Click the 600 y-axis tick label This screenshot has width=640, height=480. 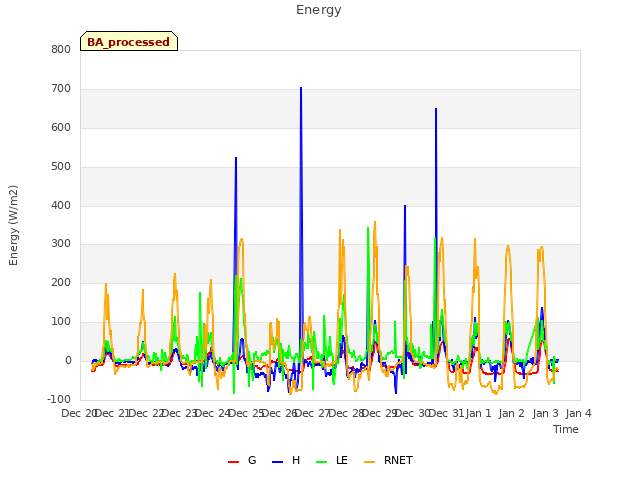coord(61,128)
